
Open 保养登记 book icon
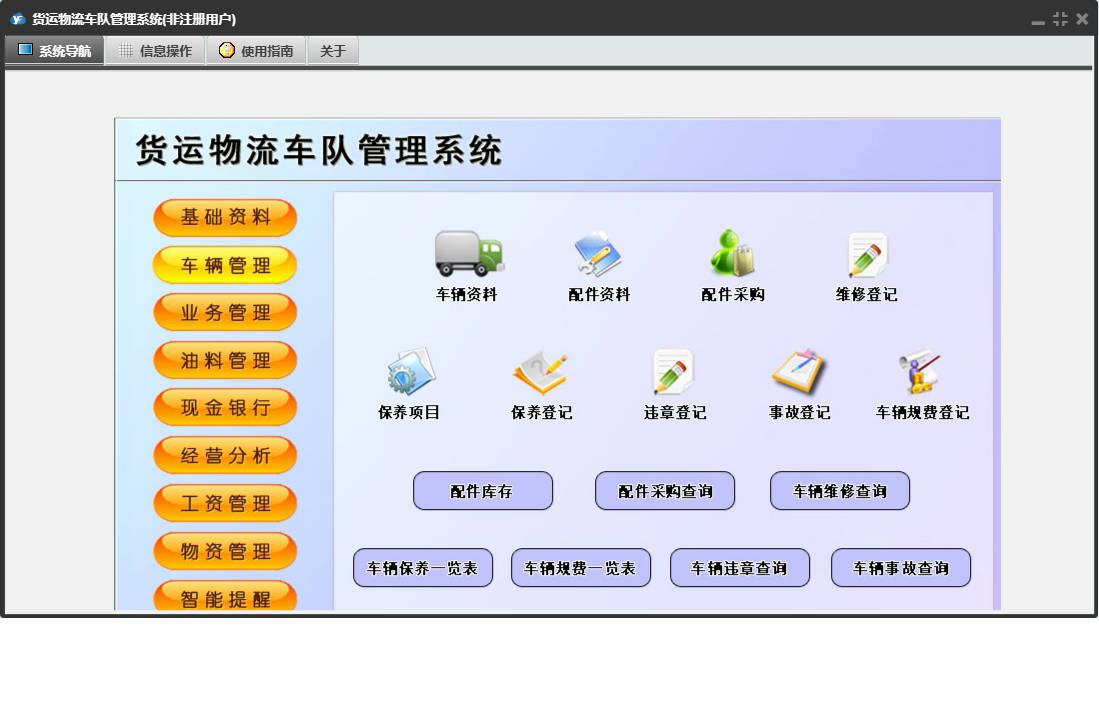pos(540,372)
